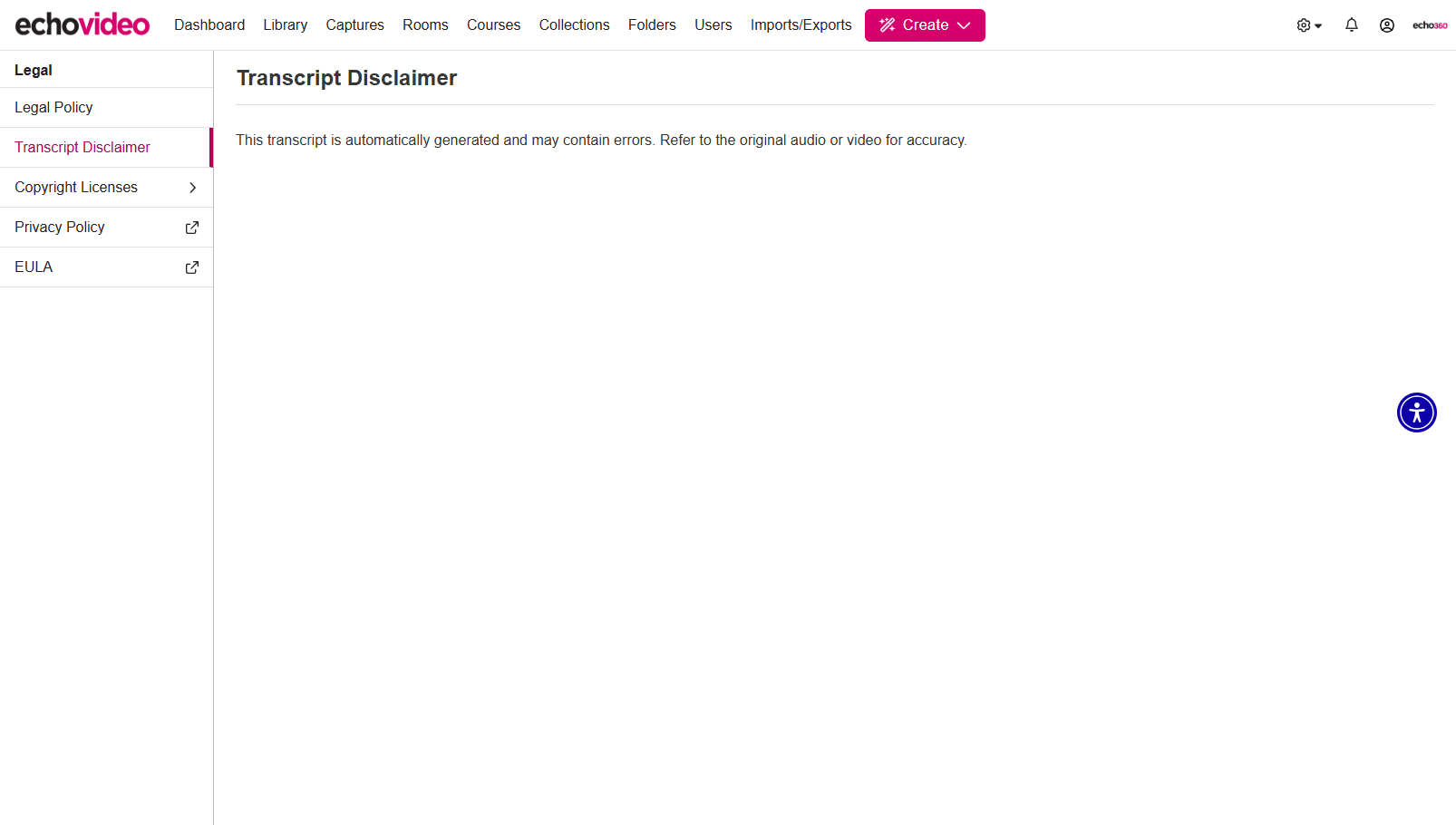The width and height of the screenshot is (1456, 825).
Task: Open Privacy Policy sidebar link
Action: (x=106, y=228)
